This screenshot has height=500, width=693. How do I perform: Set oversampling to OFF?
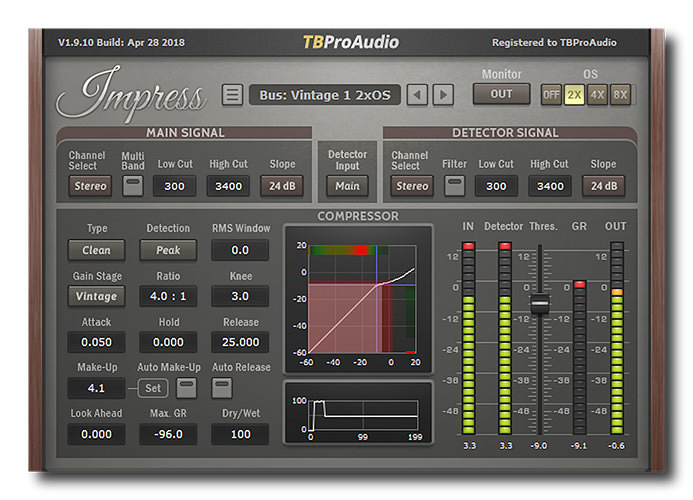[551, 94]
